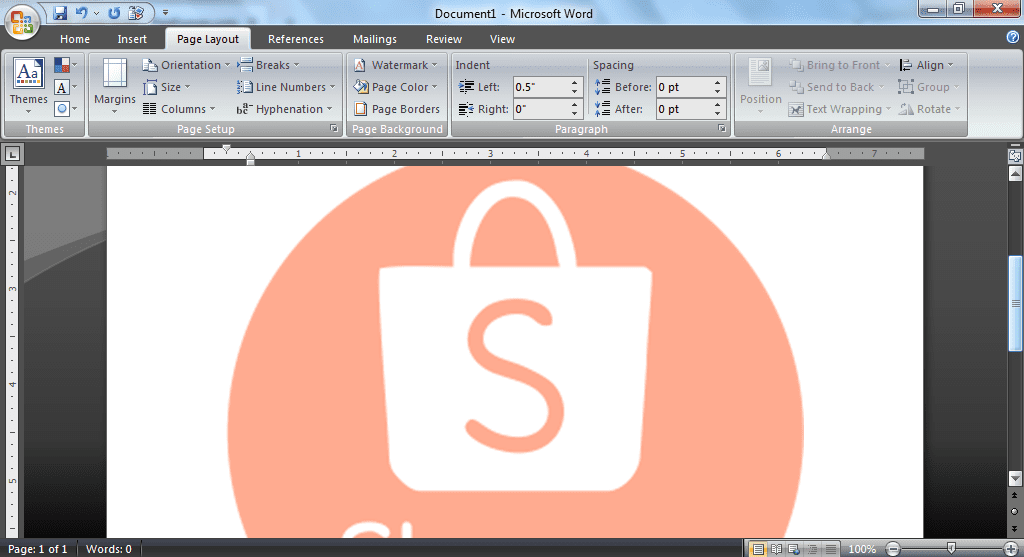
Task: Decrease the Left indent value
Action: pos(575,91)
